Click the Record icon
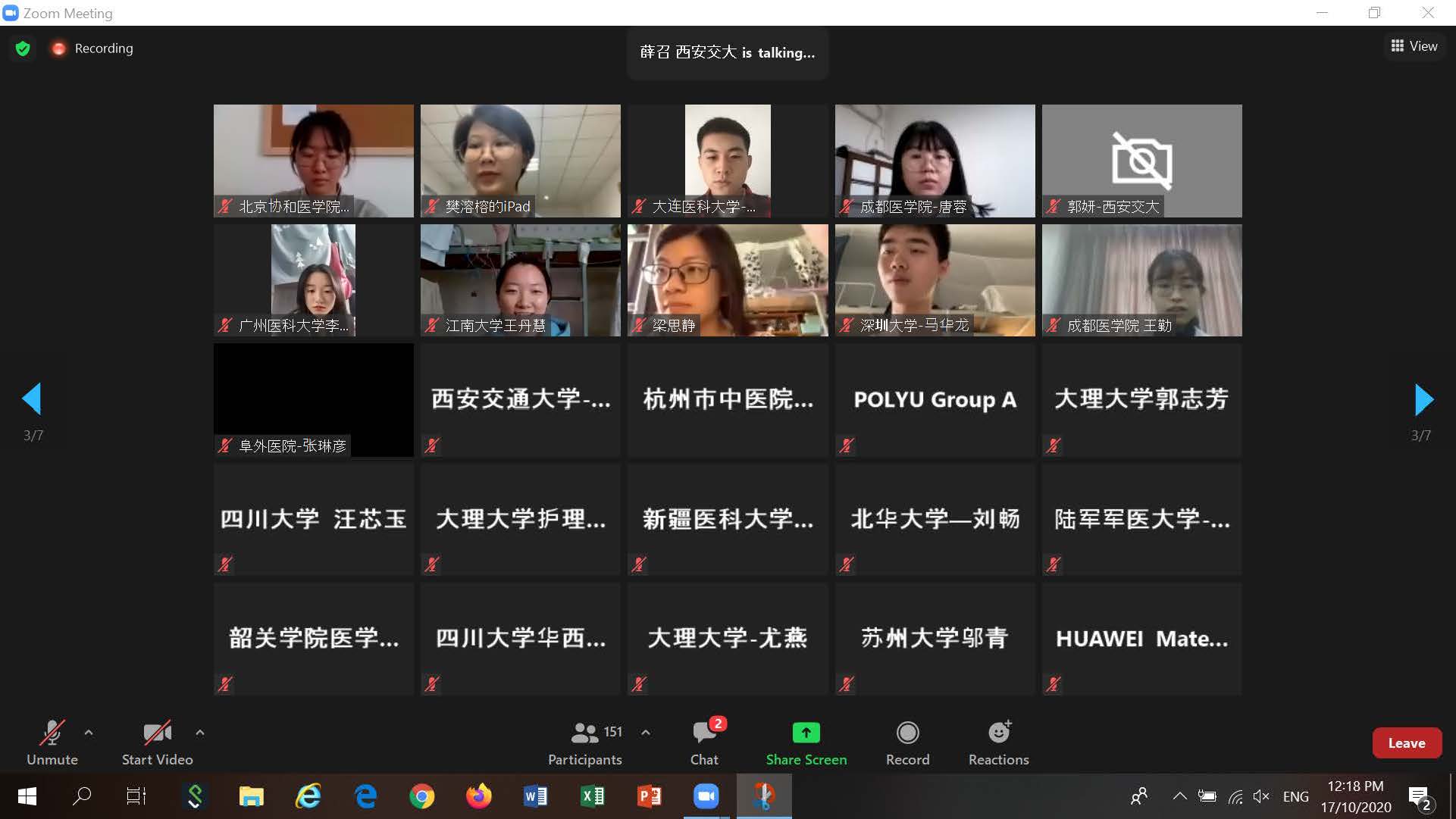This screenshot has height=819, width=1456. (x=907, y=733)
